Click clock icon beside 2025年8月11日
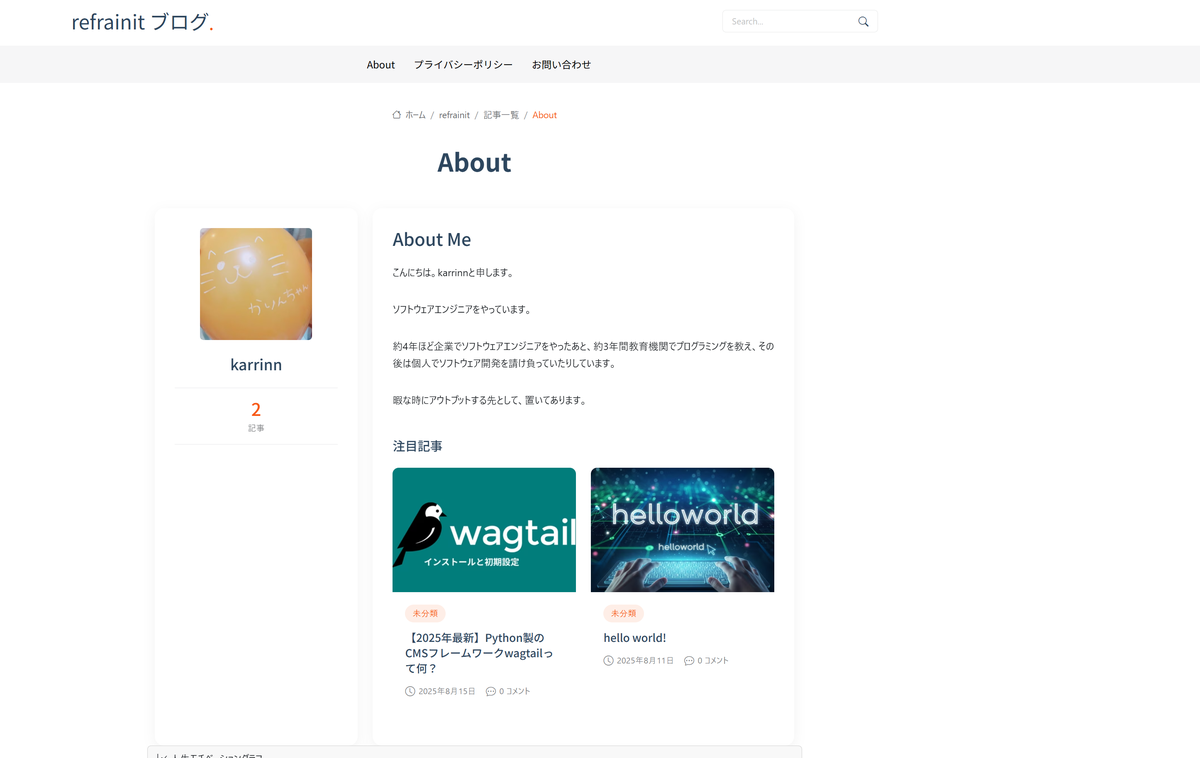The image size is (1200, 758). click(608, 661)
